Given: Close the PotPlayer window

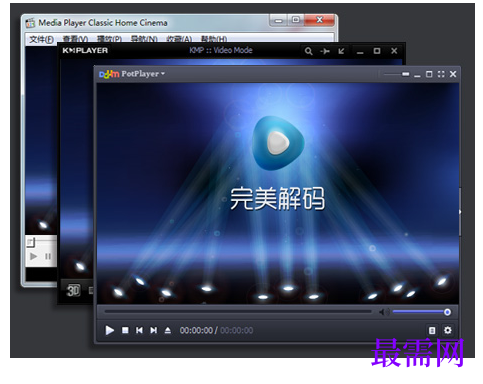Looking at the screenshot, I should click(453, 74).
